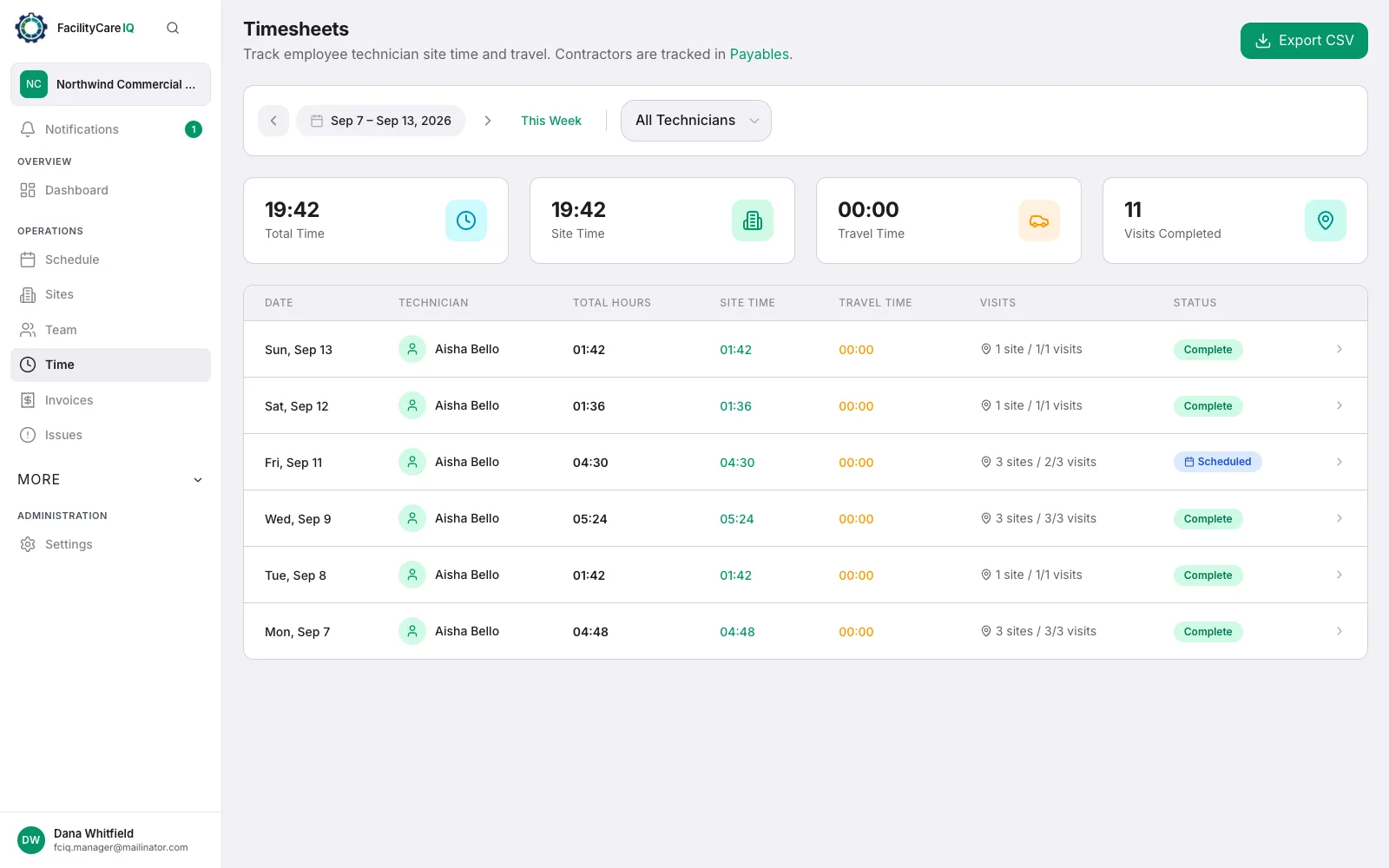This screenshot has height=868, width=1389.
Task: Open the Team page
Action: pos(110,330)
